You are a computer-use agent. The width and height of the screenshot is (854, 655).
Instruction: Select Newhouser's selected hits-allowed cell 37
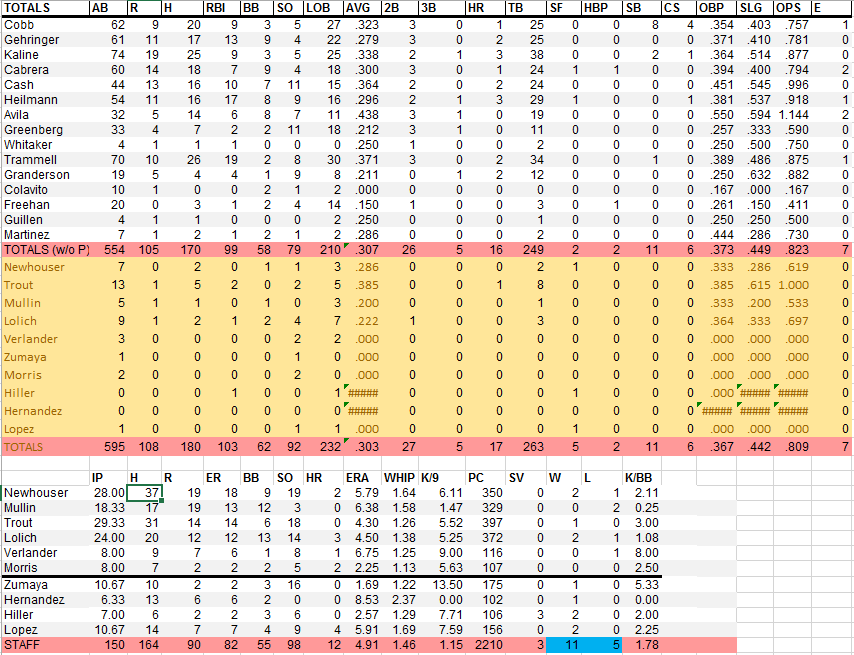click(144, 493)
